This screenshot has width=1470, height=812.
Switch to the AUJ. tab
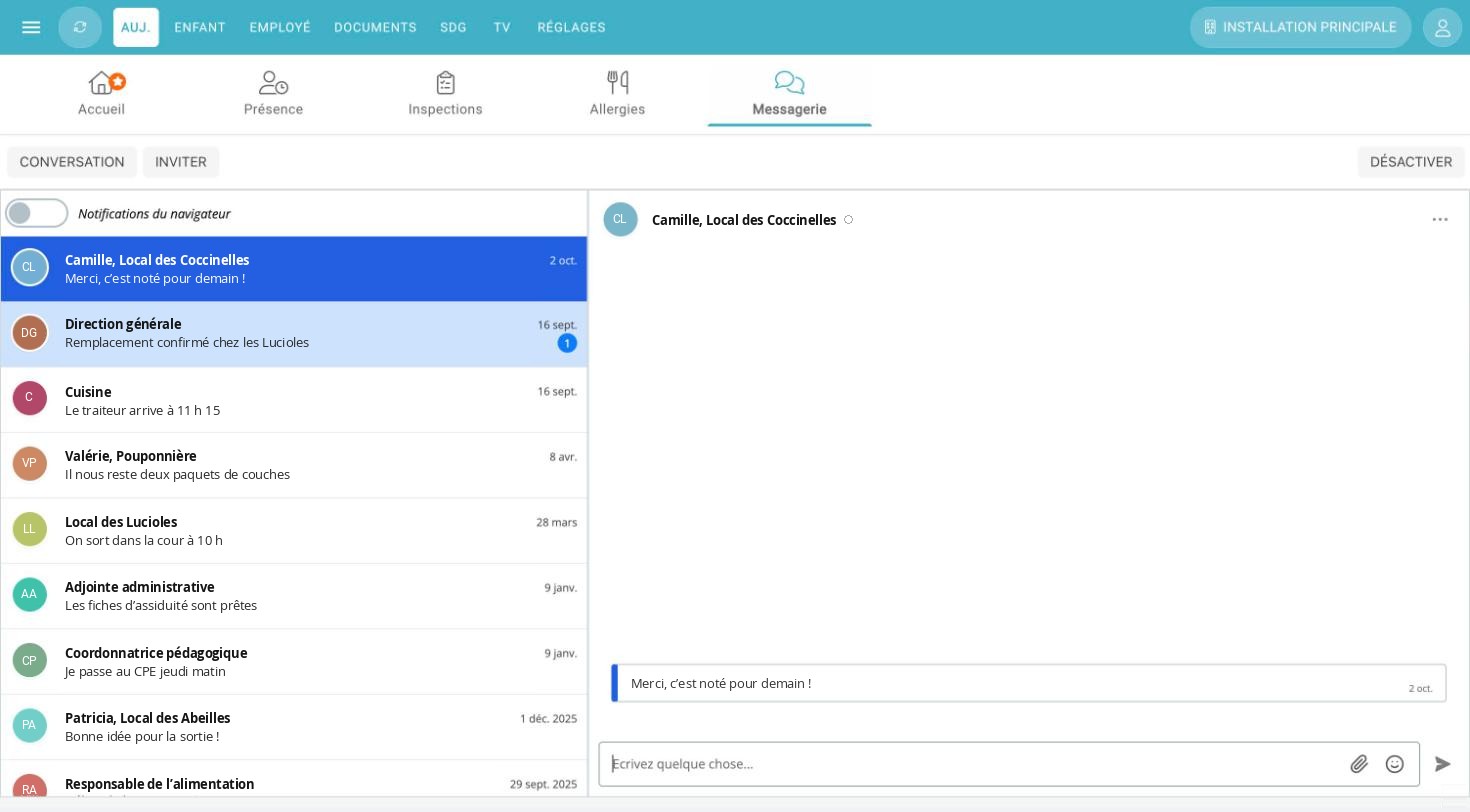click(136, 28)
